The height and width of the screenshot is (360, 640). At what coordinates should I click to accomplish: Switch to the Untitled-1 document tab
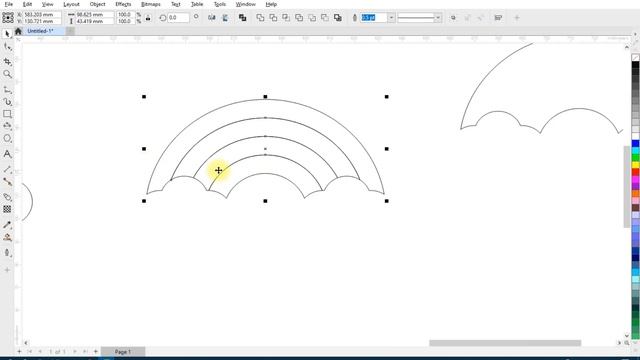40,31
